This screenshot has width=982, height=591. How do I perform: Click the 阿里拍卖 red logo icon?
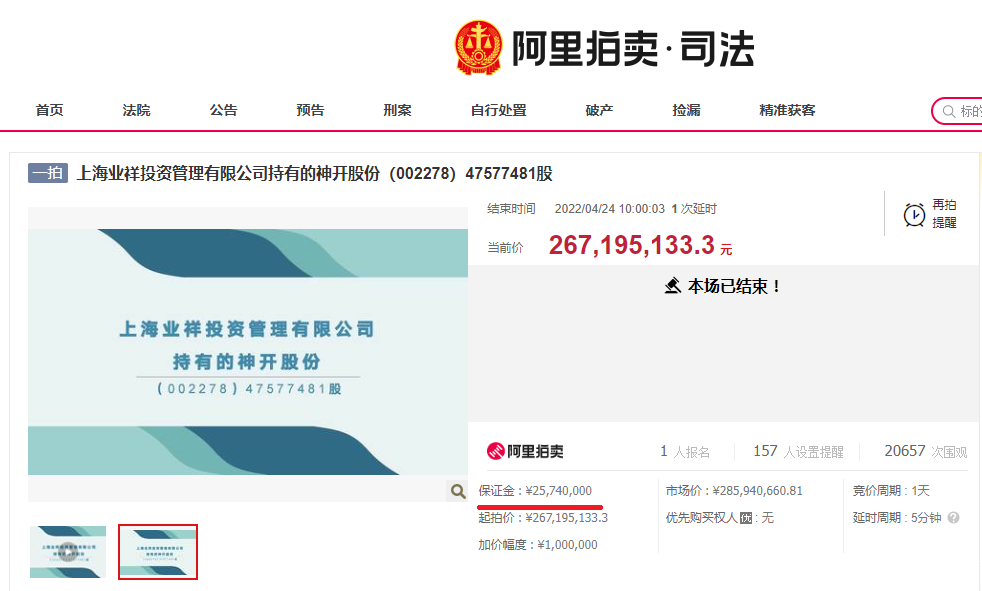tap(495, 451)
